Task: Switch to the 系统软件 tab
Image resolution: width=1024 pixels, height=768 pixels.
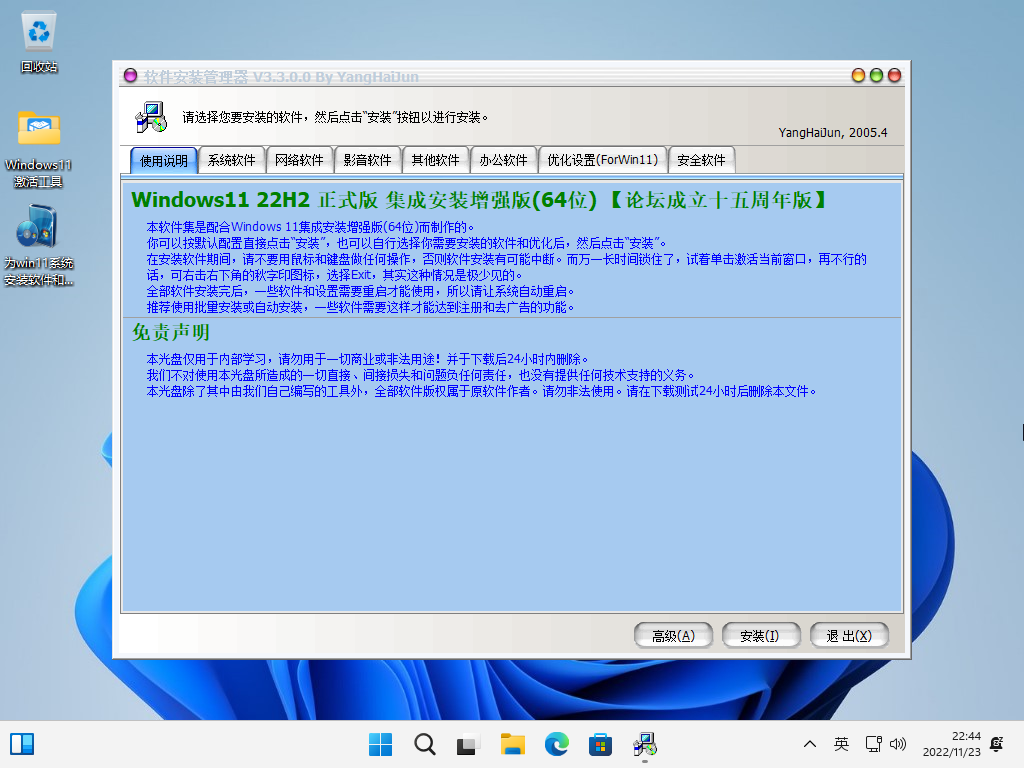Action: tap(231, 160)
